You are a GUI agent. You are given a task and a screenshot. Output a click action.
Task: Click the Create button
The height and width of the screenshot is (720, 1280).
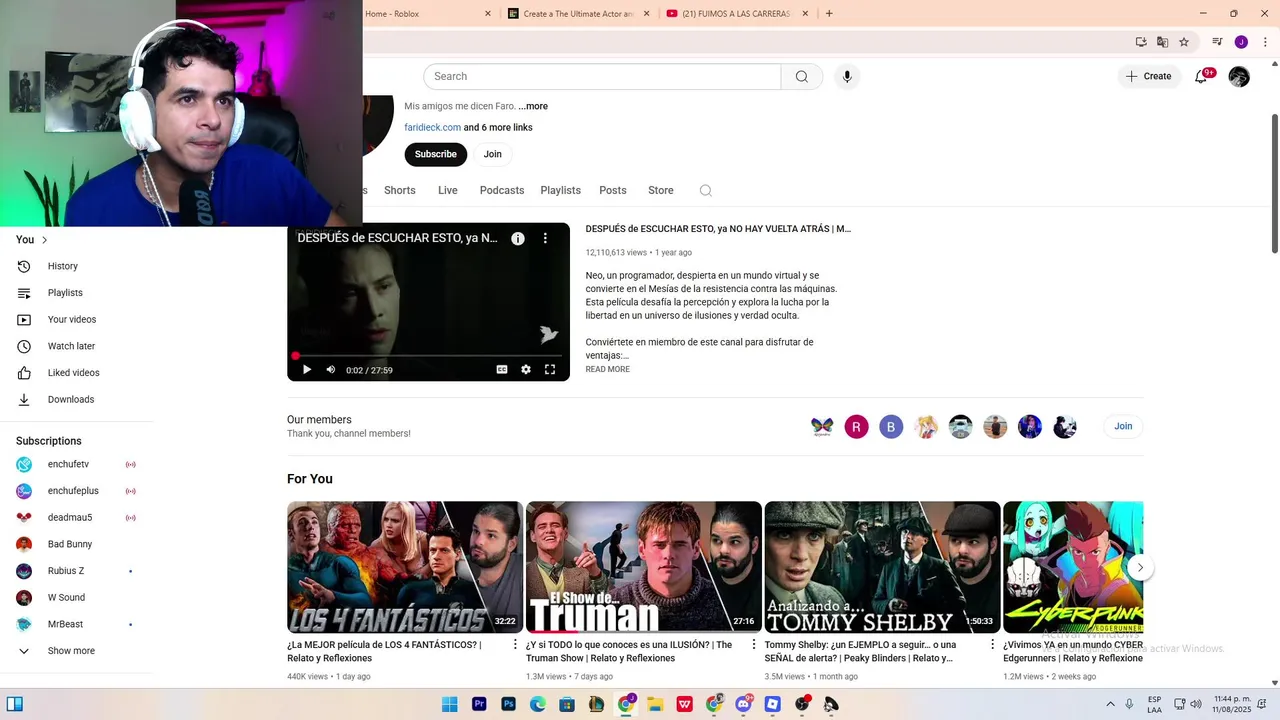(1148, 76)
